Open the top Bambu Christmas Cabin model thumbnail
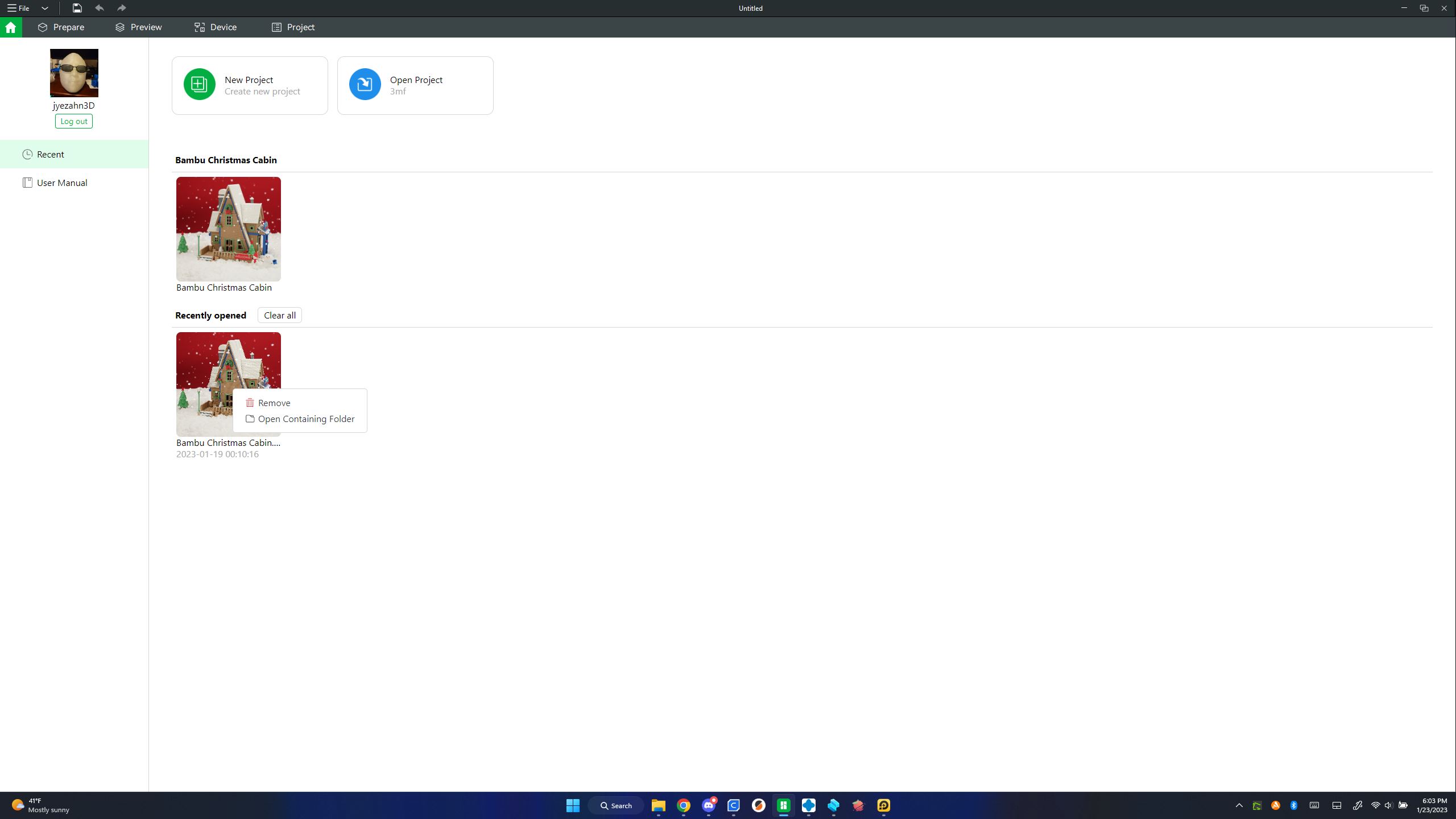This screenshot has height=819, width=1456. (x=229, y=229)
